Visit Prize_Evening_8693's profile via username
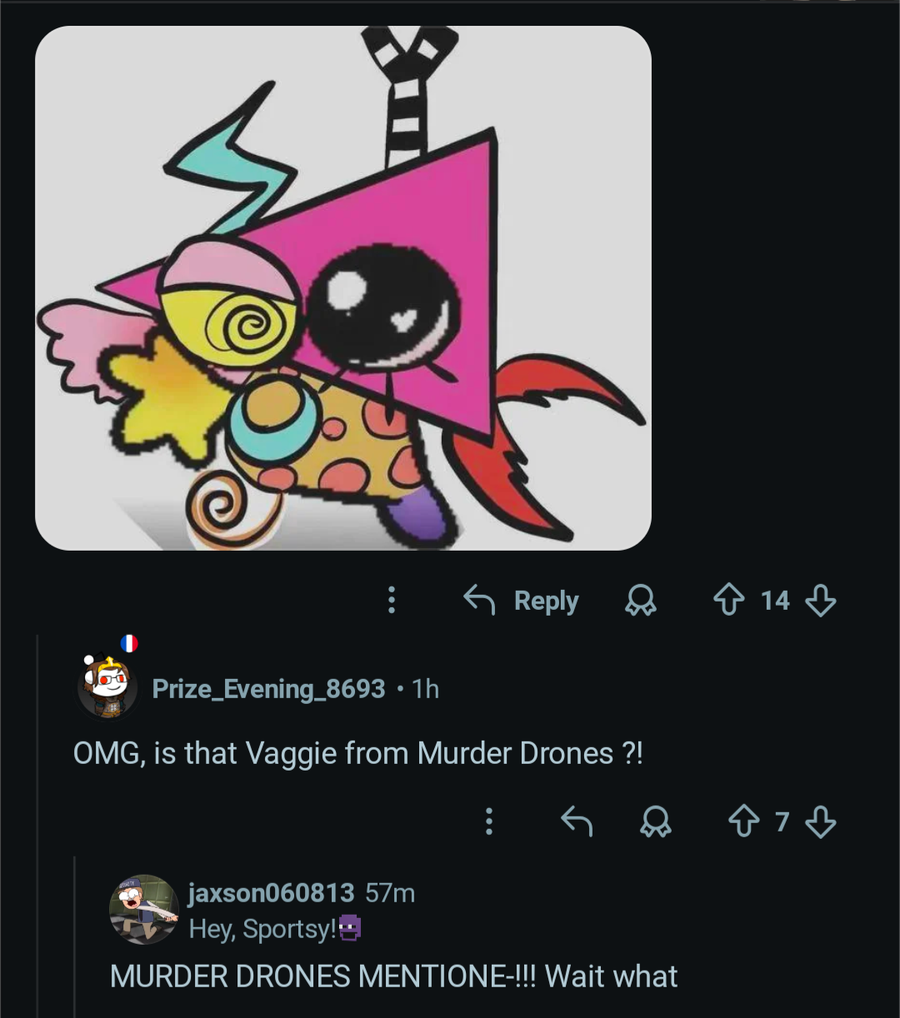 tap(268, 689)
